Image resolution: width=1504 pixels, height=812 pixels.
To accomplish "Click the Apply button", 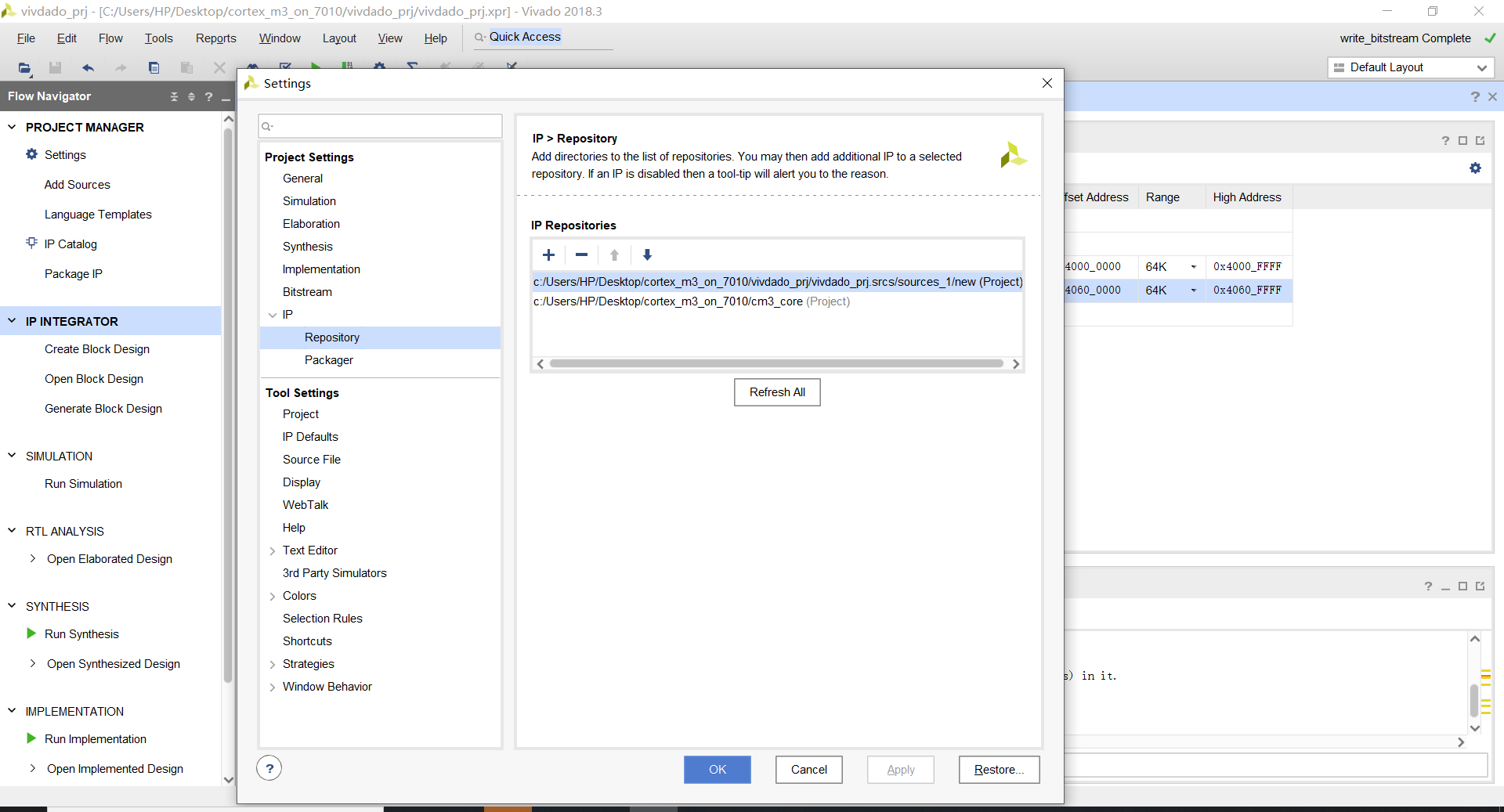I will pyautogui.click(x=901, y=770).
